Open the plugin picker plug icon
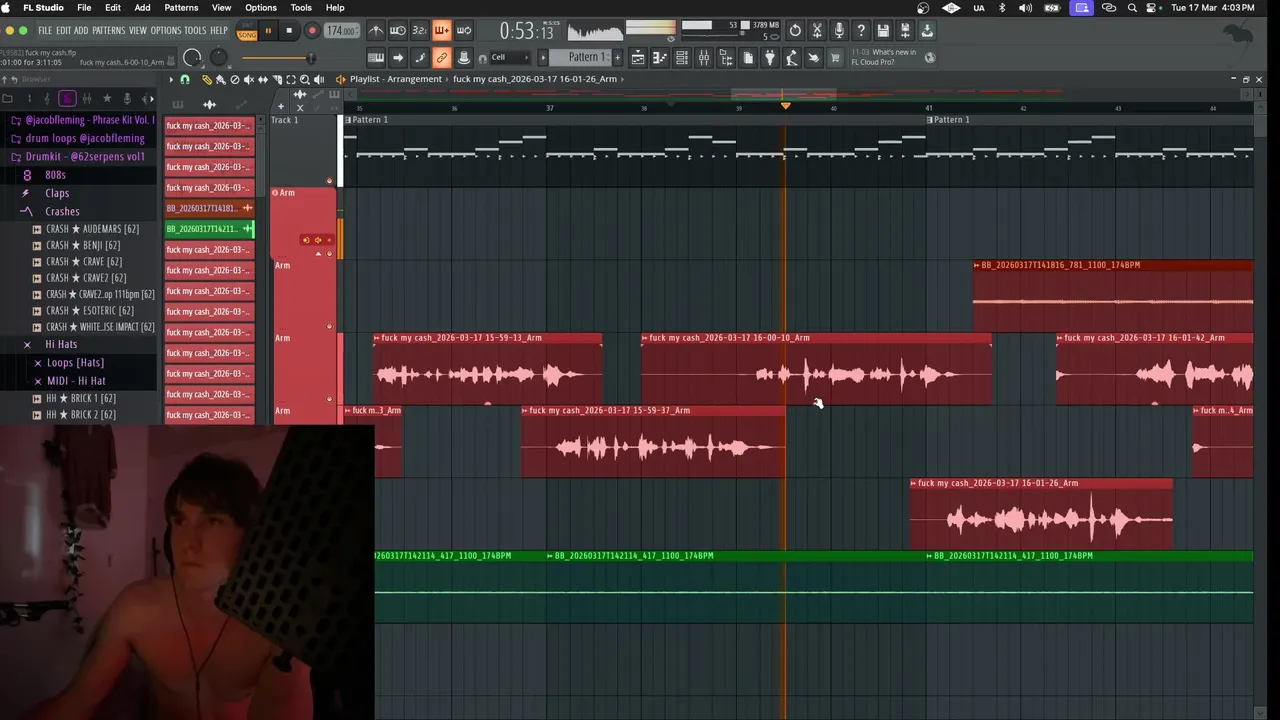 (x=770, y=58)
